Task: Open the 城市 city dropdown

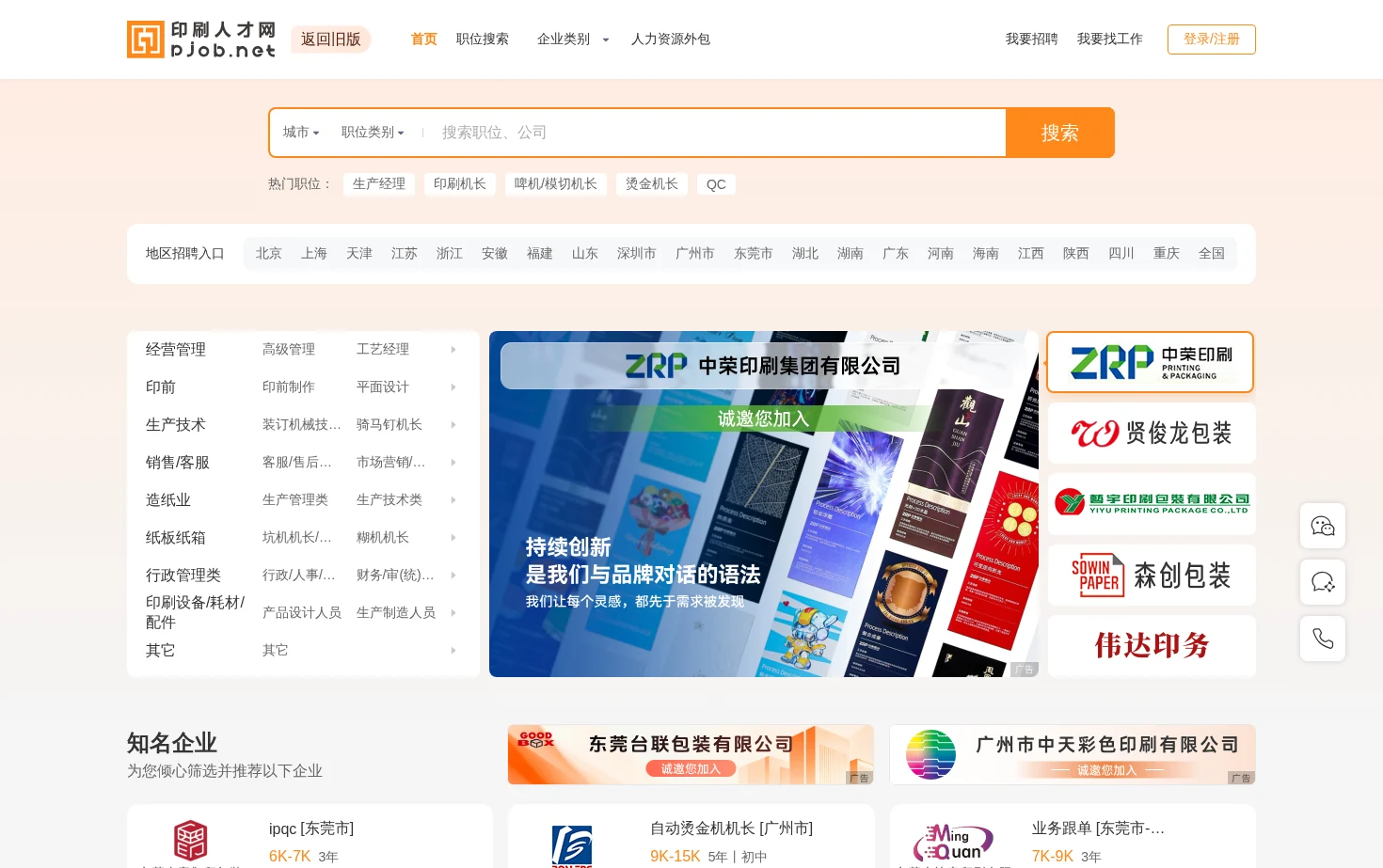Action: tap(301, 133)
